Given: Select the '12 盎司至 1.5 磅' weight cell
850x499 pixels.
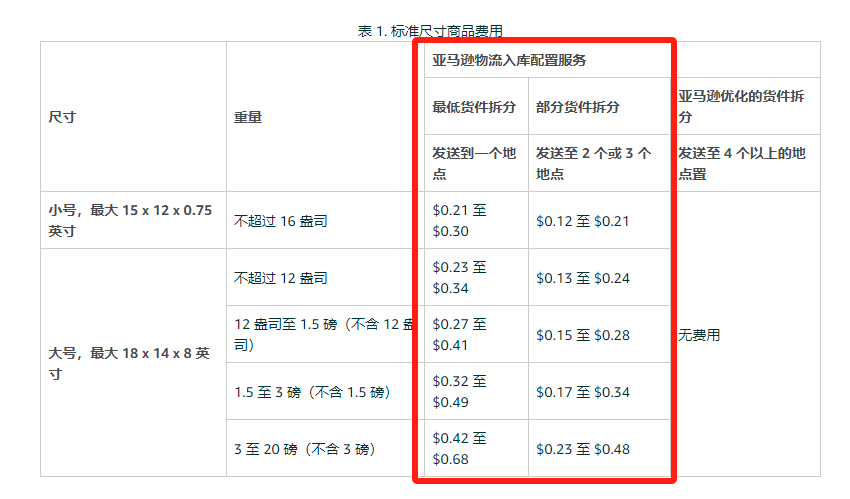Looking at the screenshot, I should [325, 334].
